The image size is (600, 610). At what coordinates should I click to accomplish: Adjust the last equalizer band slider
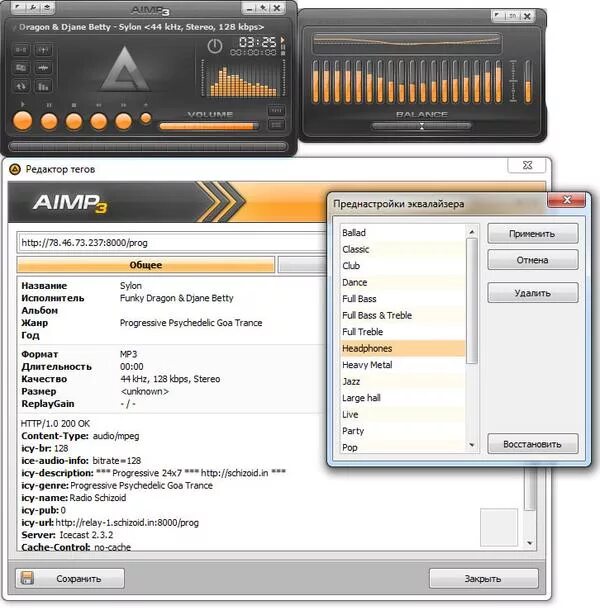tap(498, 82)
